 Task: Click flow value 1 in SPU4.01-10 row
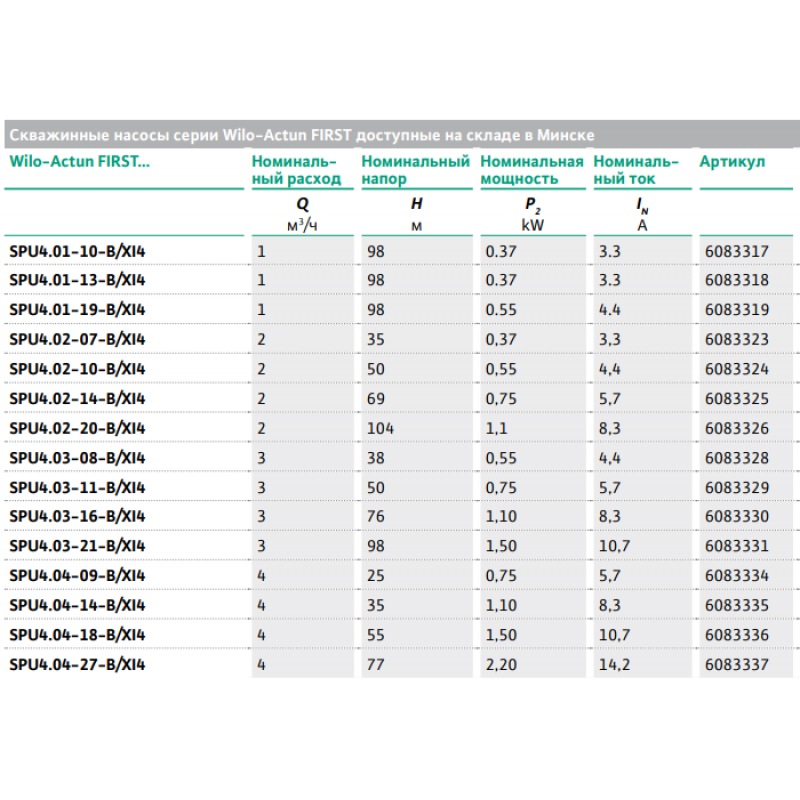pos(261,252)
